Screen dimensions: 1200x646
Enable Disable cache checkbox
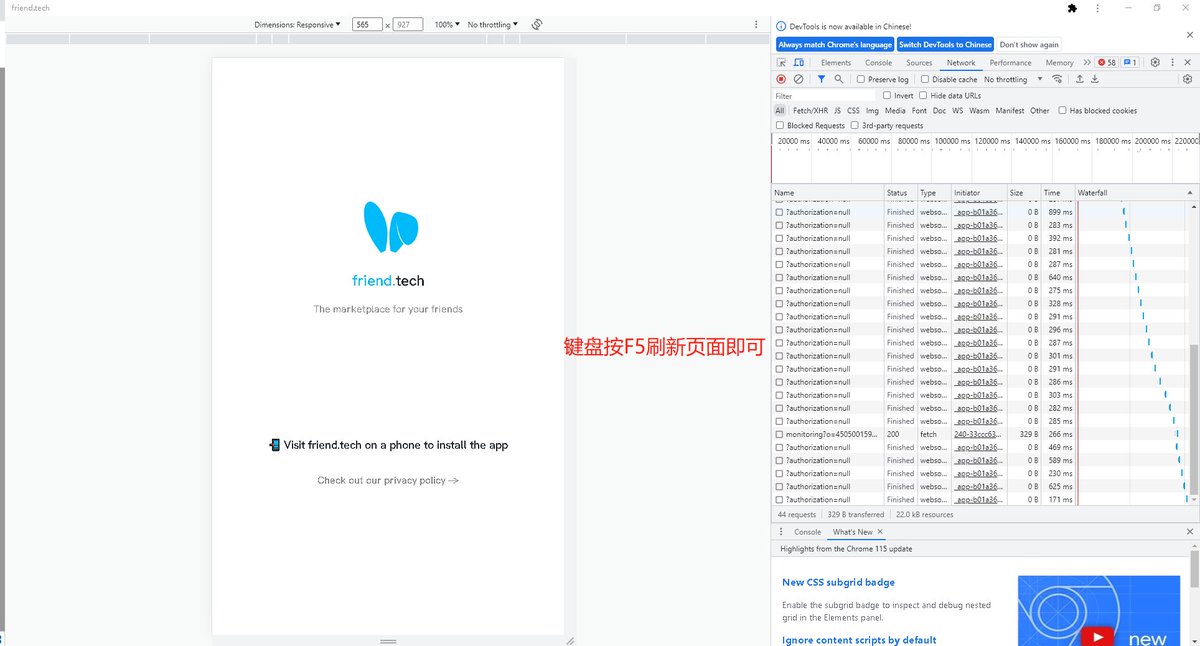click(x=925, y=79)
